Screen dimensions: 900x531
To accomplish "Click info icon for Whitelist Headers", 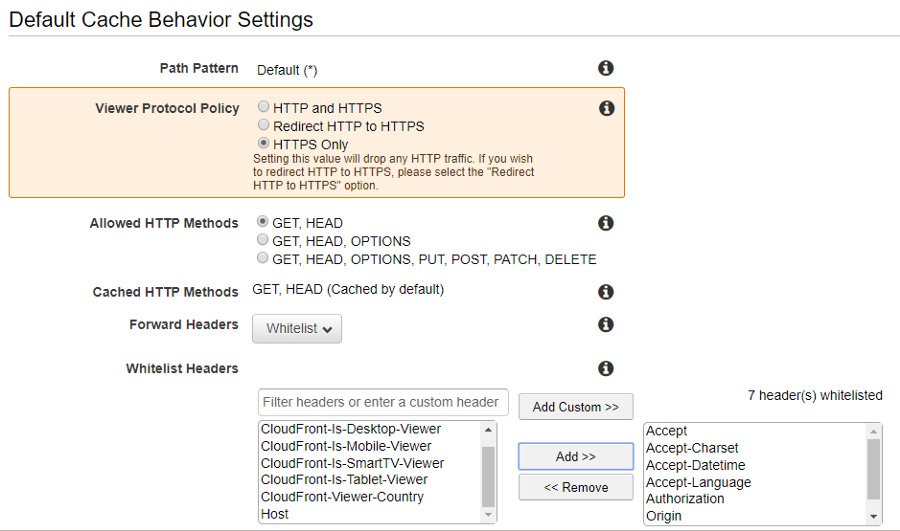I will tap(605, 368).
